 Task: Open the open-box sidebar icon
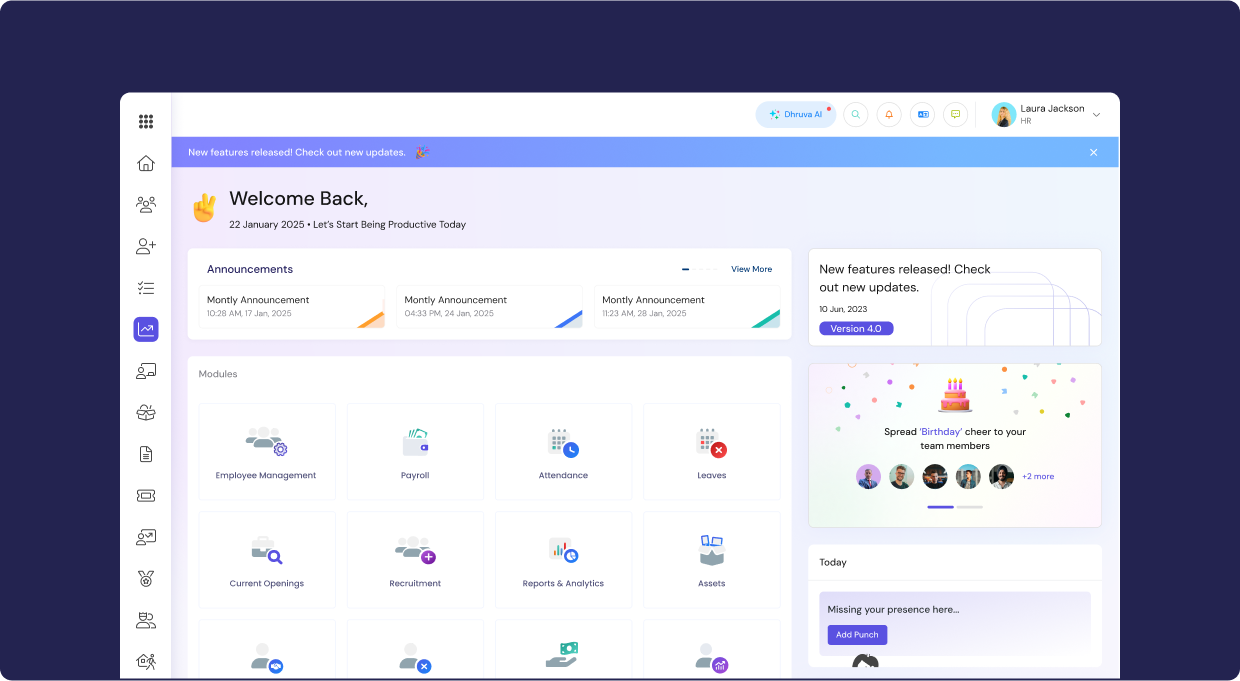click(x=146, y=412)
